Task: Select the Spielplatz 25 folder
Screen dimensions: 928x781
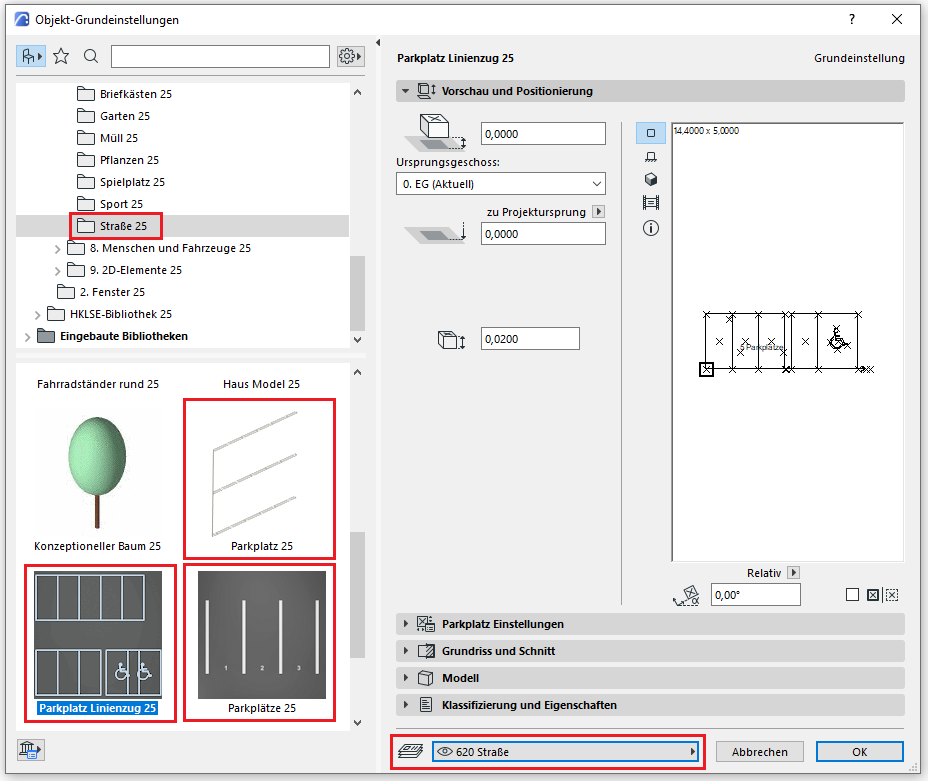Action: coord(131,182)
